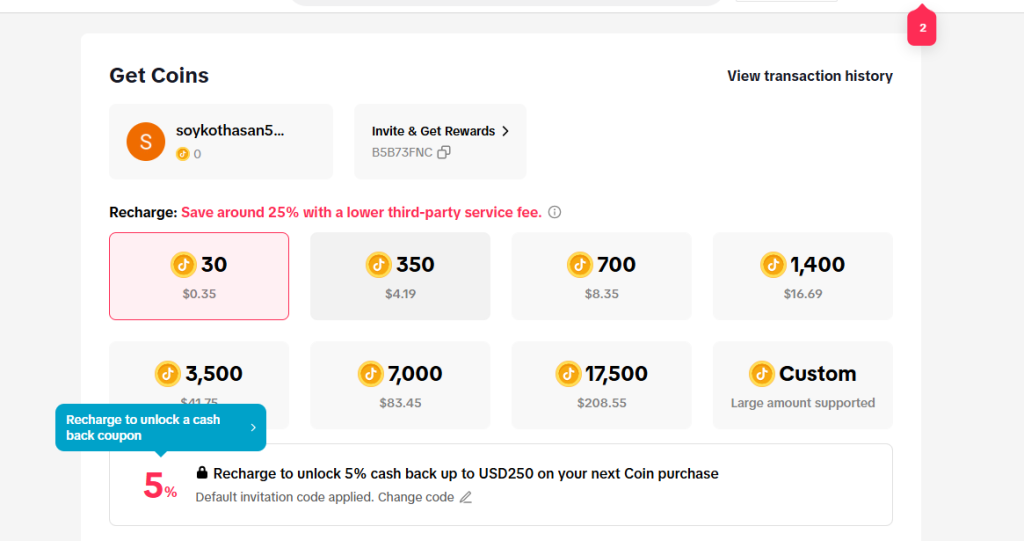Click the lock icon in cashback banner
The width and height of the screenshot is (1024, 541).
pos(202,473)
